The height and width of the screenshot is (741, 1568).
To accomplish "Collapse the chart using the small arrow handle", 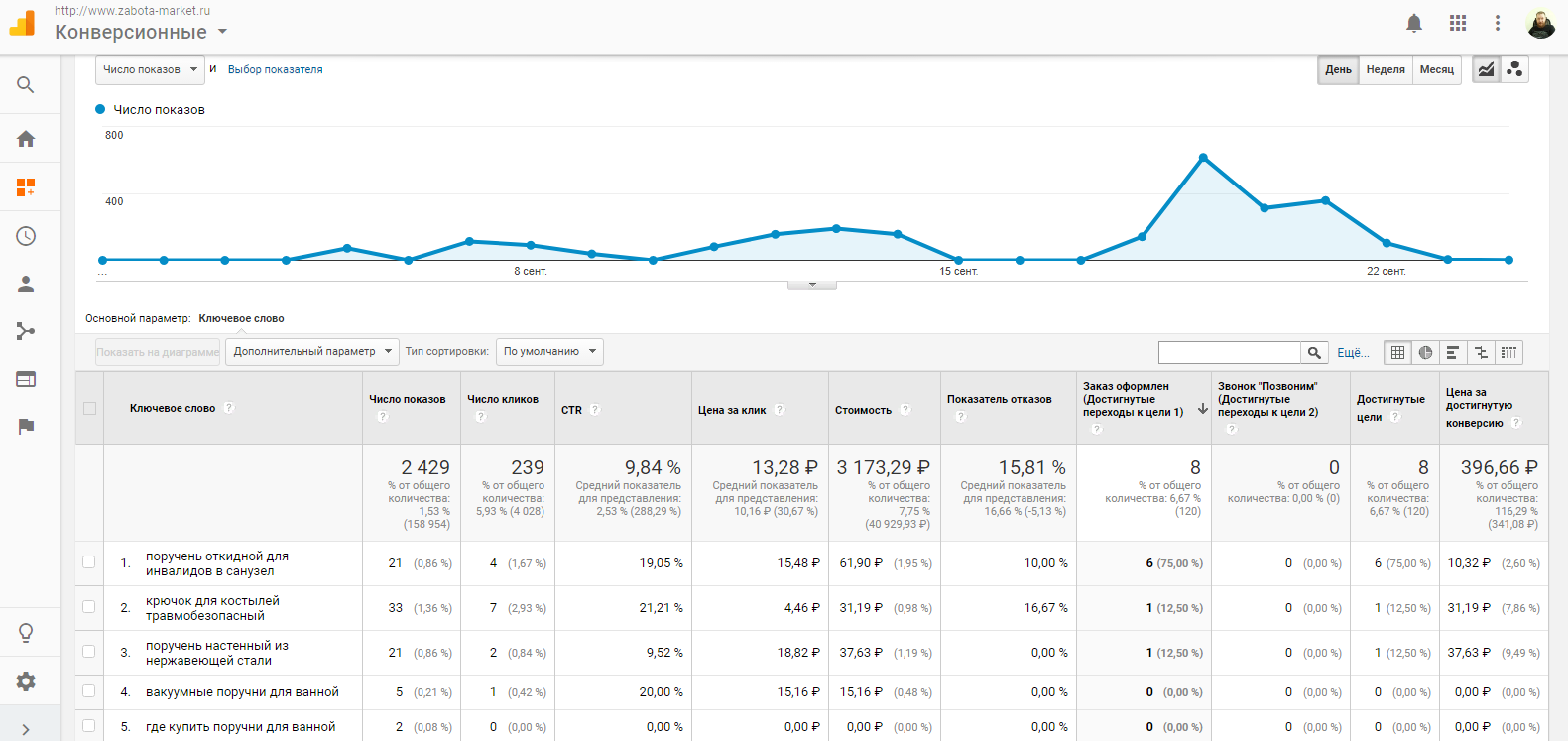I will point(812,285).
